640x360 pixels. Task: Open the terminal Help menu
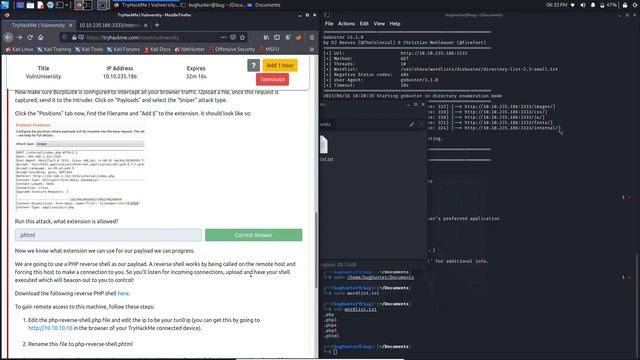point(395,24)
